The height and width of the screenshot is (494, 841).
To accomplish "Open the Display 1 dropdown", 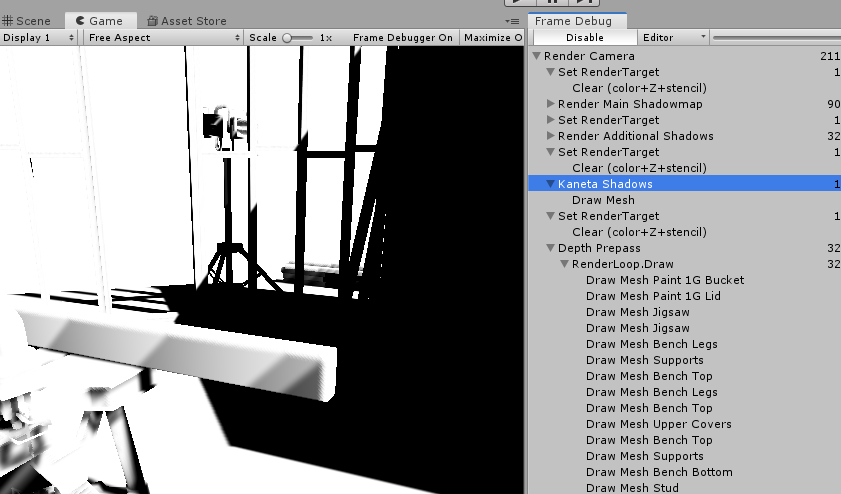I will (39, 38).
